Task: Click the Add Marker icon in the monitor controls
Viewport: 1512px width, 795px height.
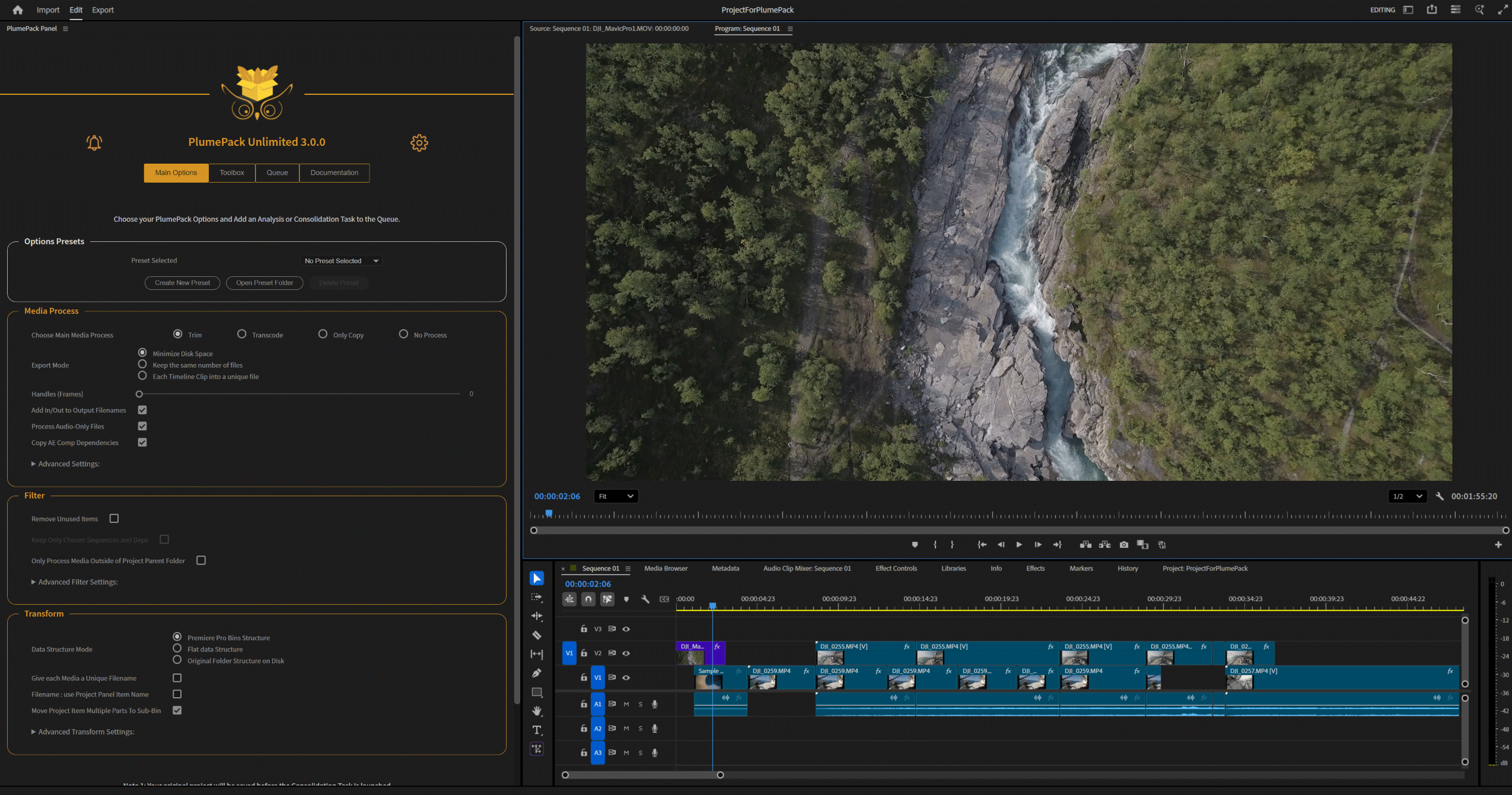Action: tap(915, 544)
